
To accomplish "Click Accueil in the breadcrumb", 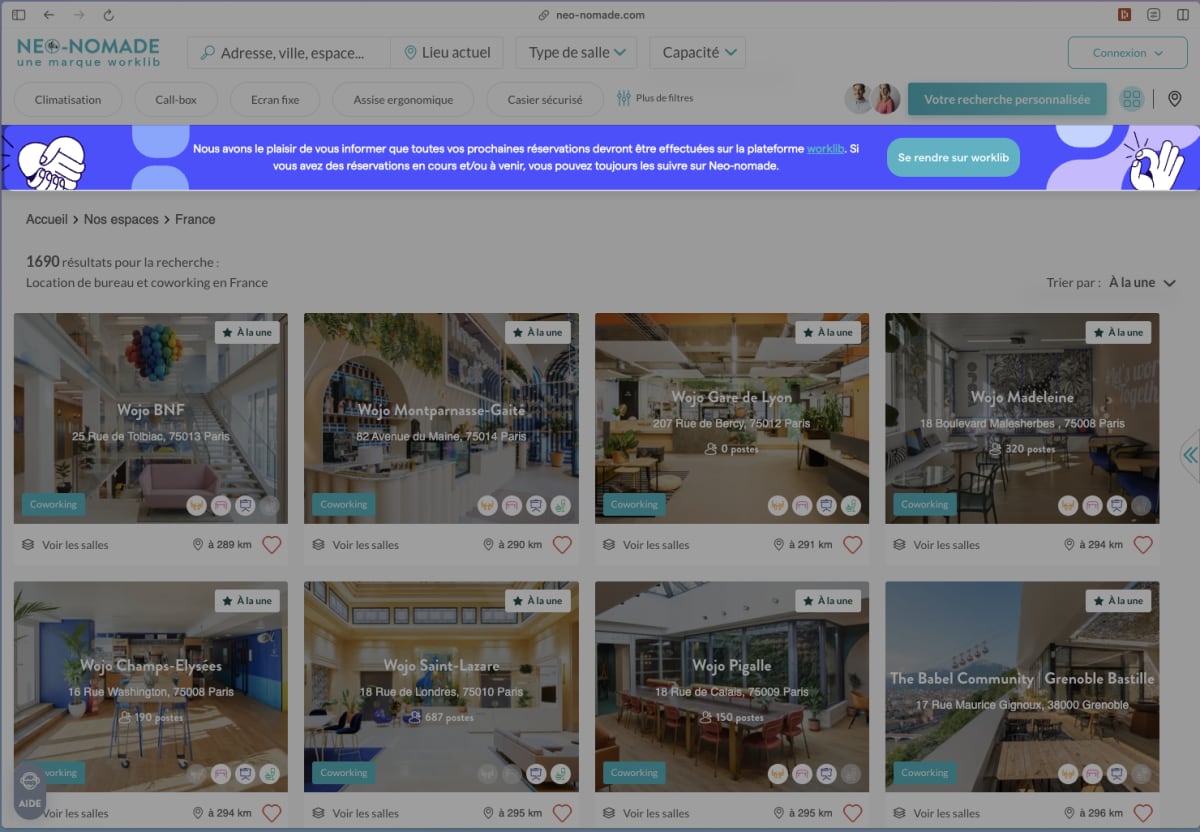I will (x=47, y=219).
